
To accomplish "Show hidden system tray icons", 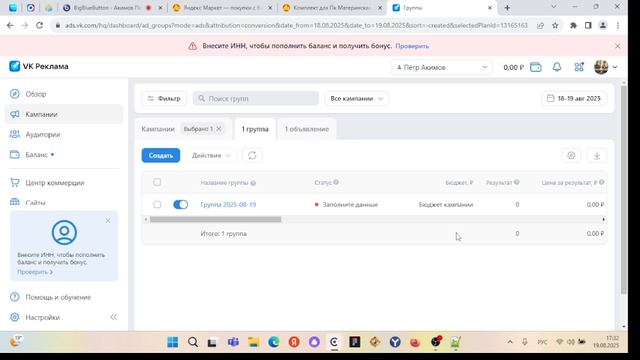I will pos(510,342).
